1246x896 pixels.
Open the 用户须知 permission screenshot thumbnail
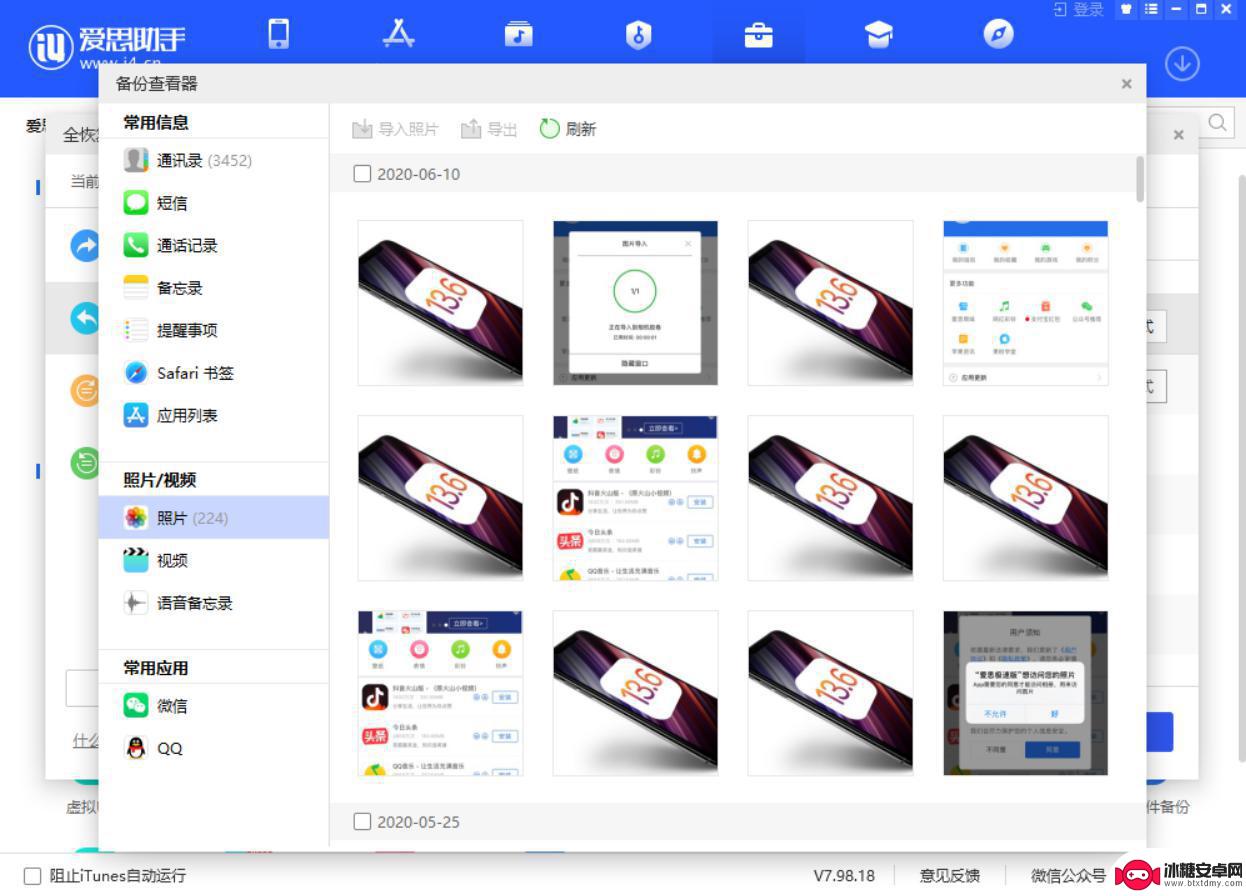point(1025,693)
